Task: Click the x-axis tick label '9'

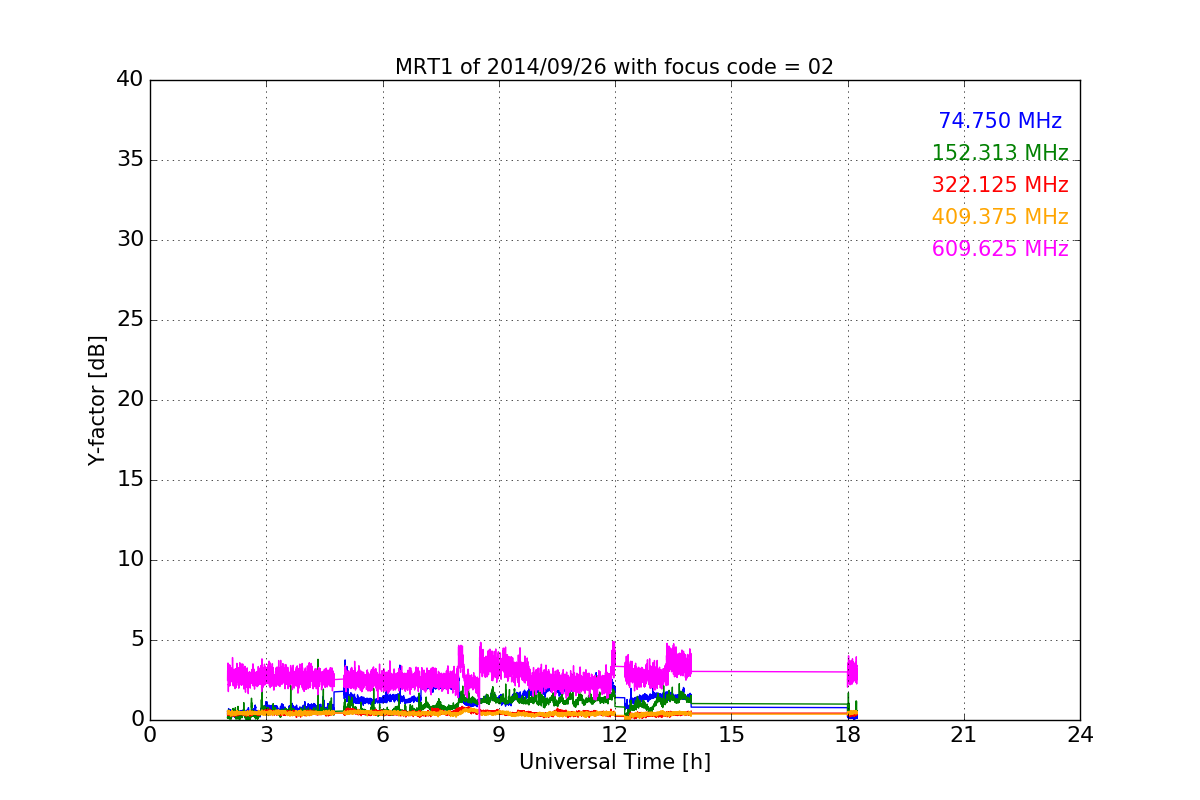Action: pos(499,735)
